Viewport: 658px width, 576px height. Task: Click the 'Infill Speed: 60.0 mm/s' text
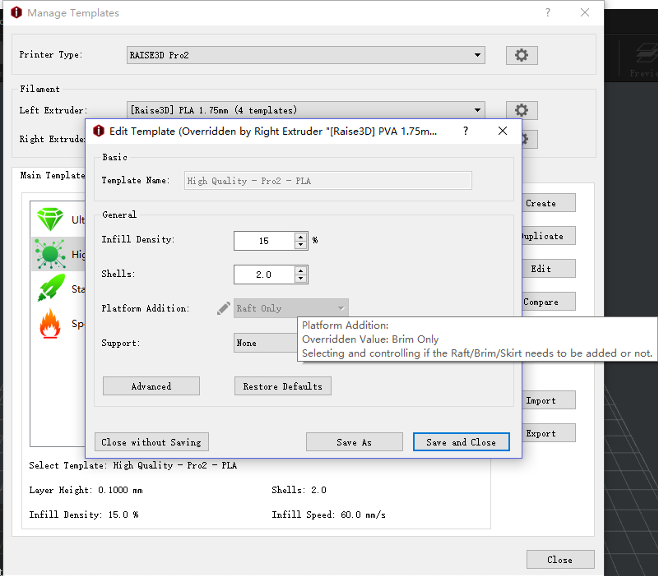329,514
